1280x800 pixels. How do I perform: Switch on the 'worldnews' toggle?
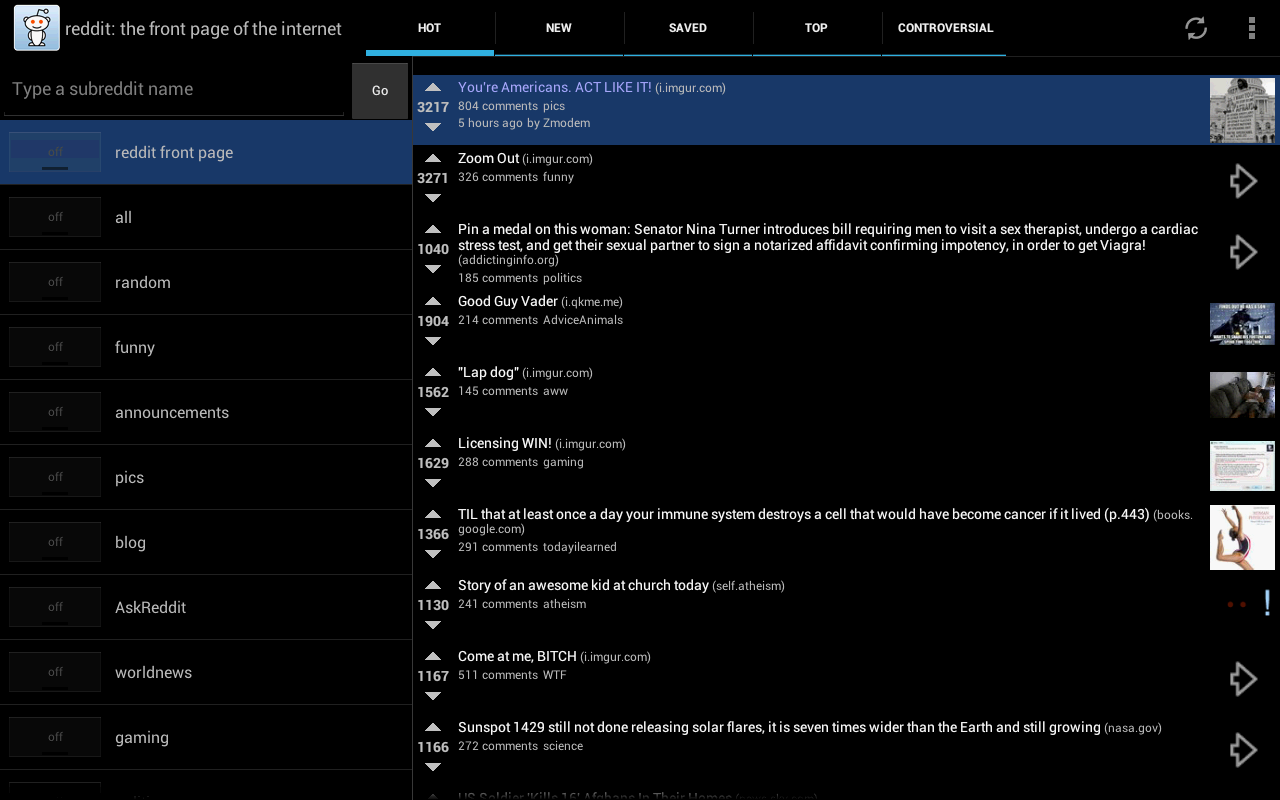click(55, 672)
